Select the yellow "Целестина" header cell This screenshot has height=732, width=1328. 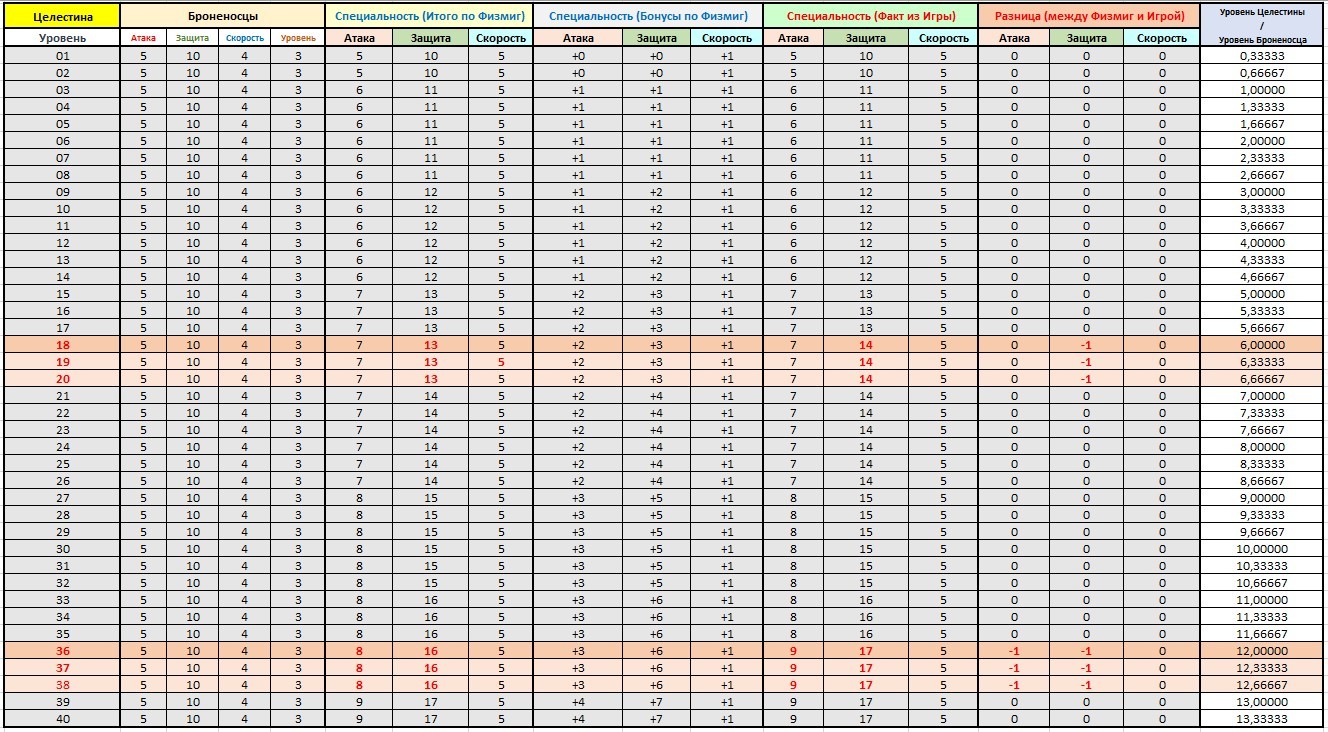[62, 16]
